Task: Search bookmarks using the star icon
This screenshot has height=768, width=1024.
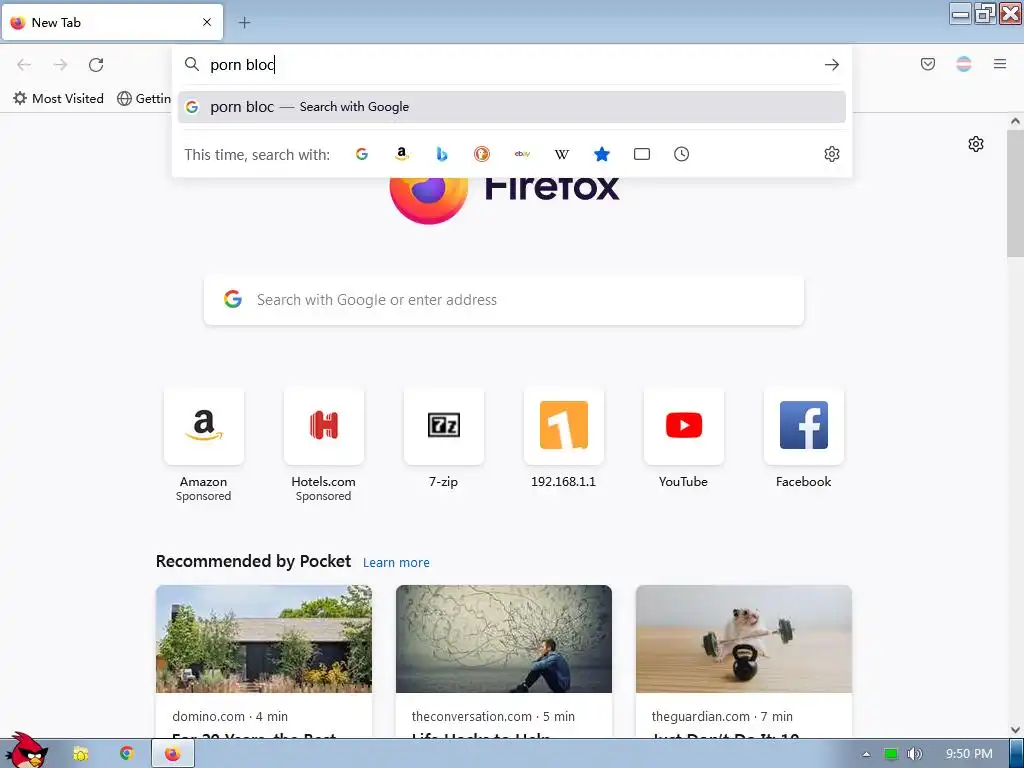Action: [x=602, y=154]
